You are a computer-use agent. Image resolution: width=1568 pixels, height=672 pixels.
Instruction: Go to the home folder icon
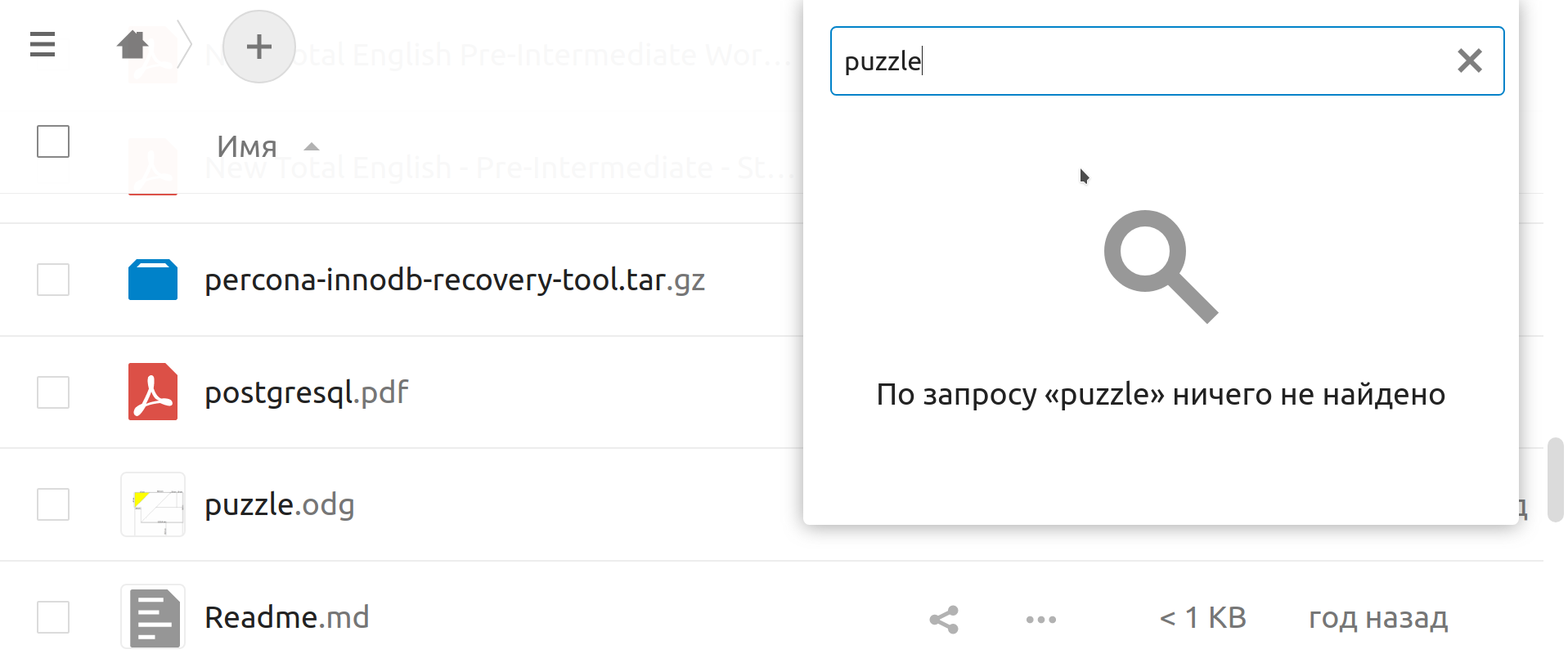[133, 45]
